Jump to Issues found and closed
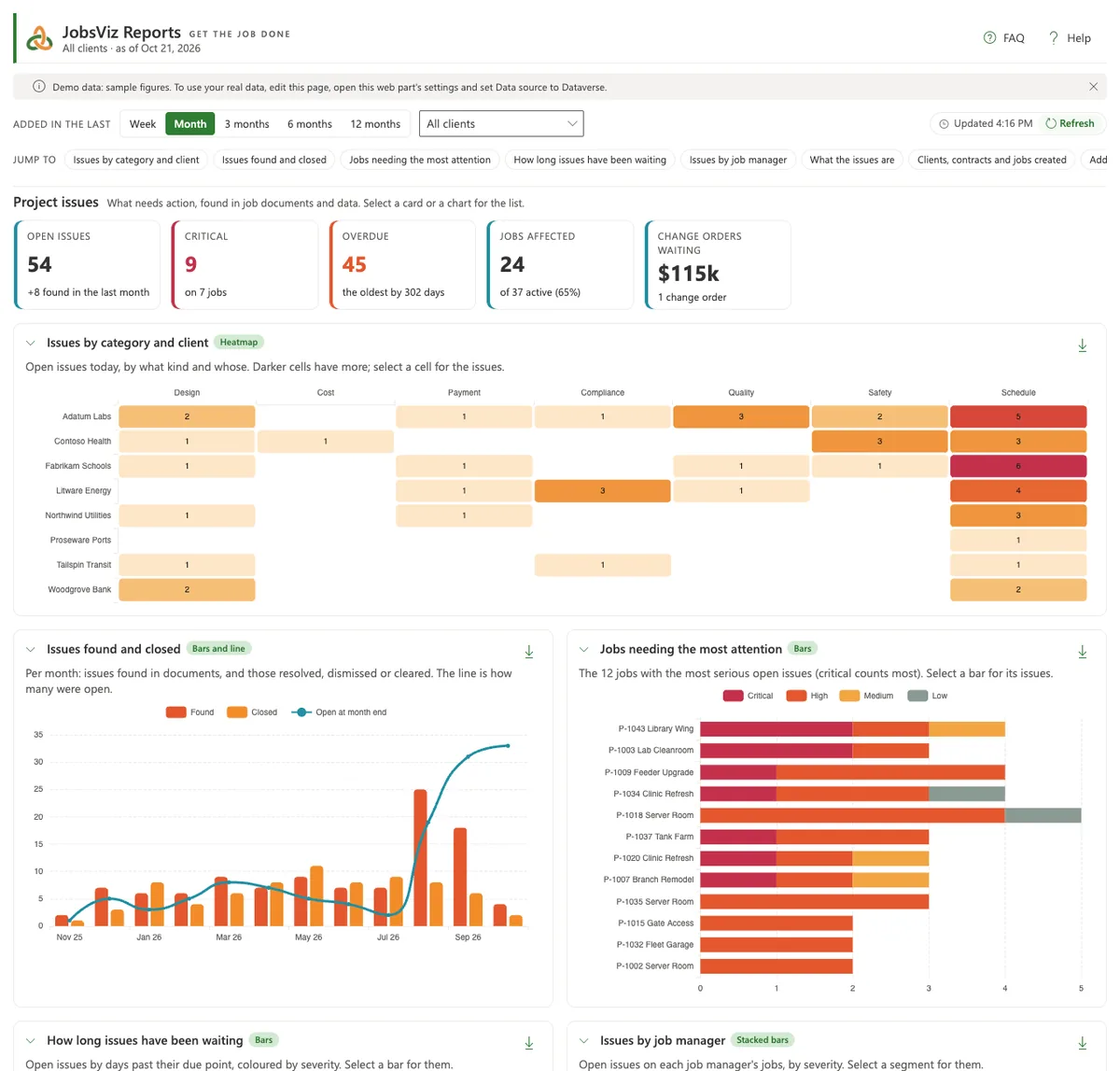The image size is (1120, 1071). (x=274, y=160)
